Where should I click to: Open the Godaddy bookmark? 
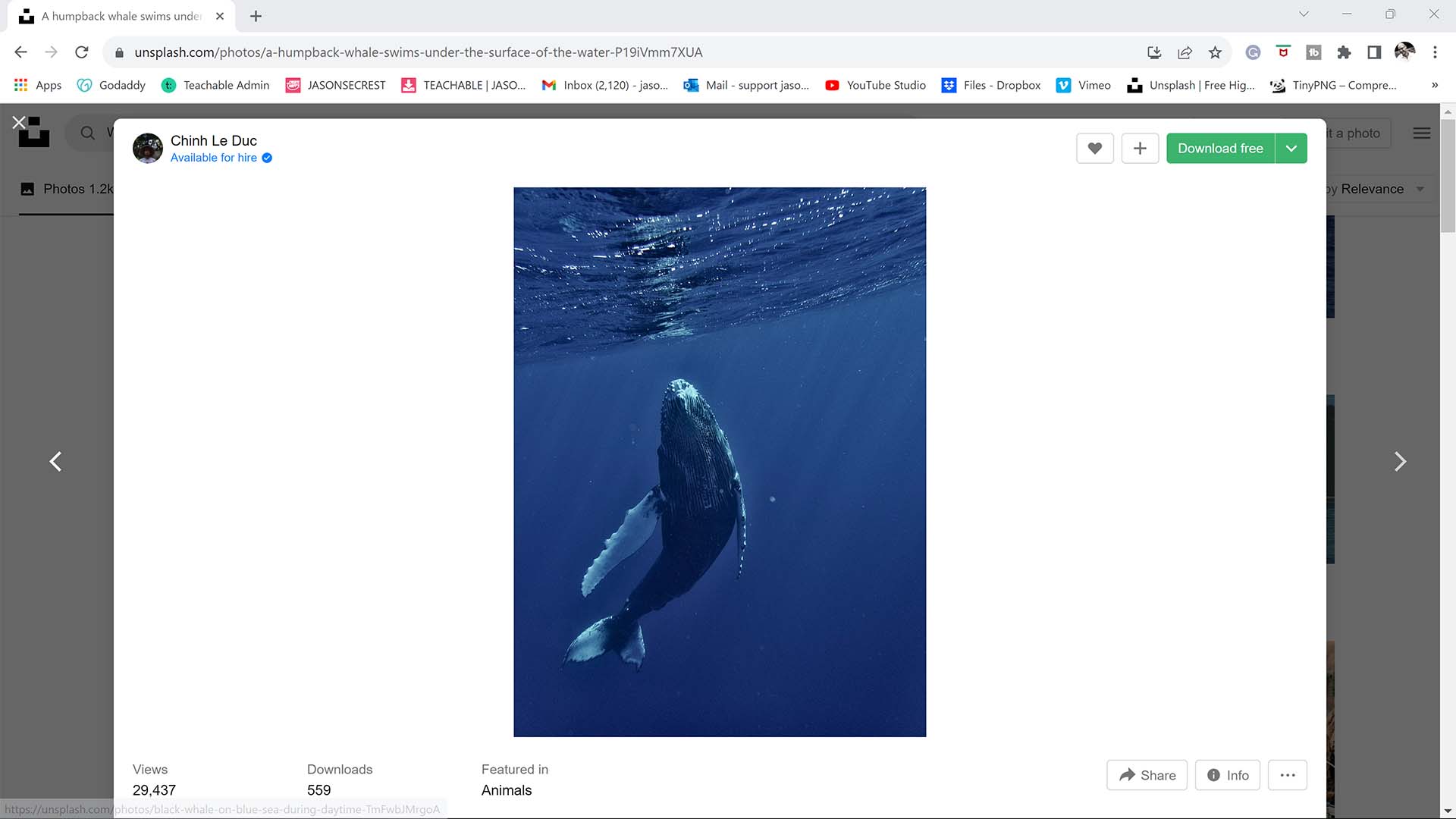click(x=111, y=85)
